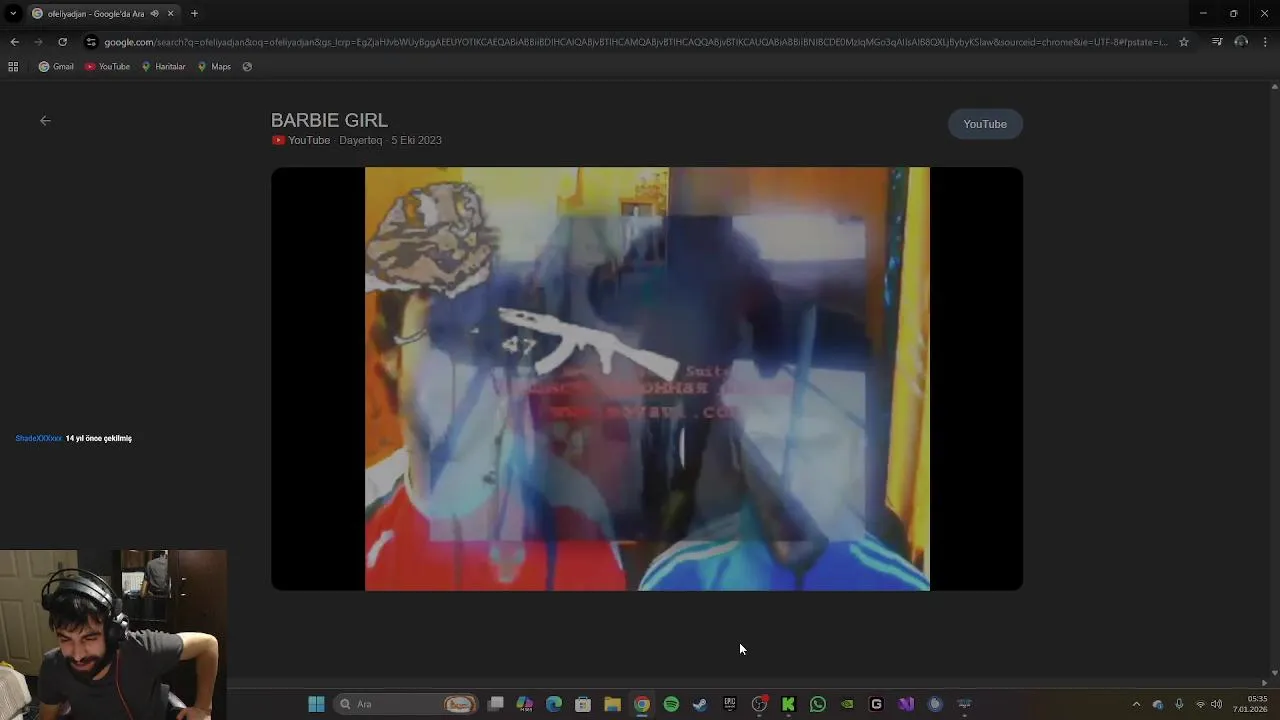The image size is (1280, 720).
Task: Open Task View from taskbar
Action: 495,704
